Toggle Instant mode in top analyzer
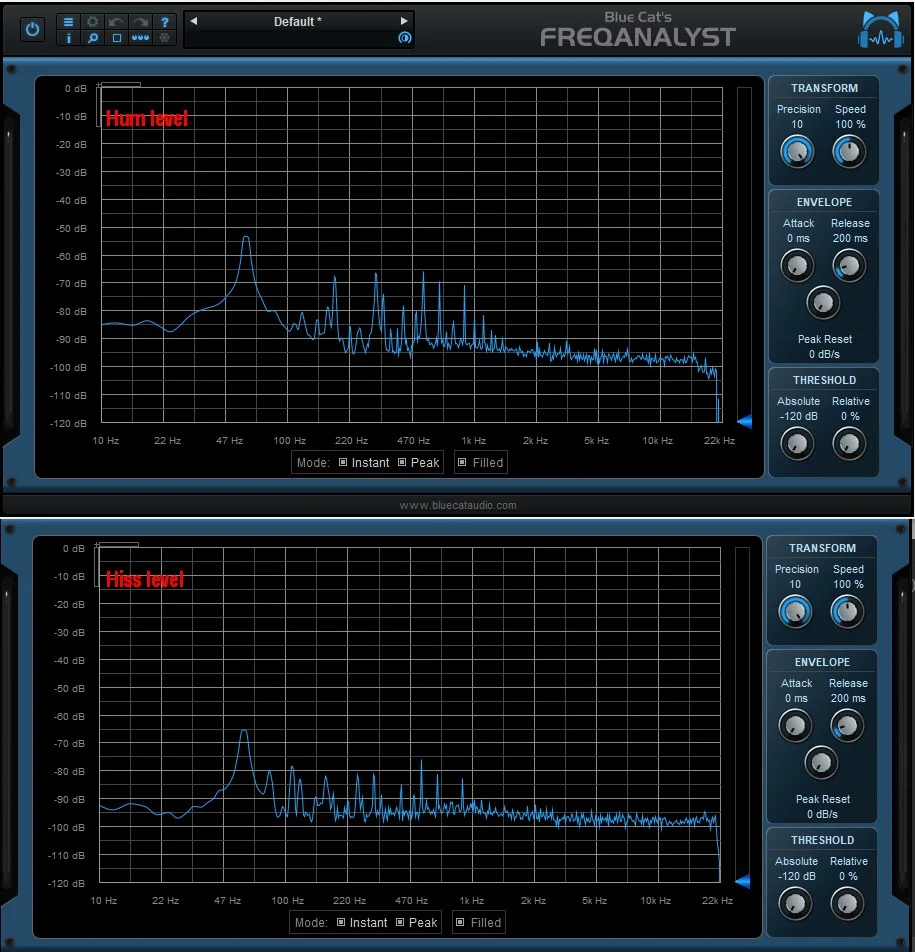This screenshot has height=952, width=915. coord(364,463)
